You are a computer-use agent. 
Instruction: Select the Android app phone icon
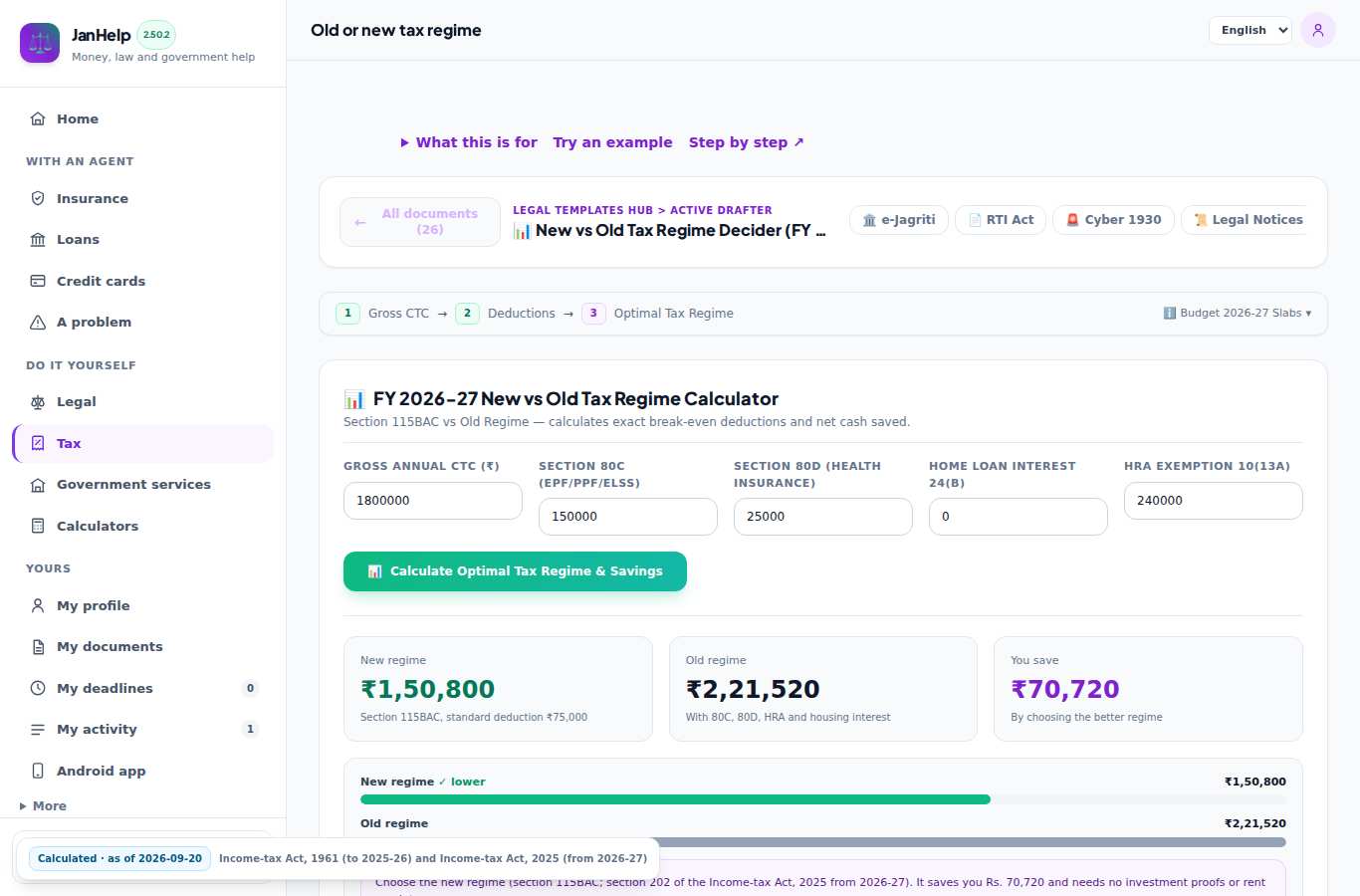click(38, 771)
